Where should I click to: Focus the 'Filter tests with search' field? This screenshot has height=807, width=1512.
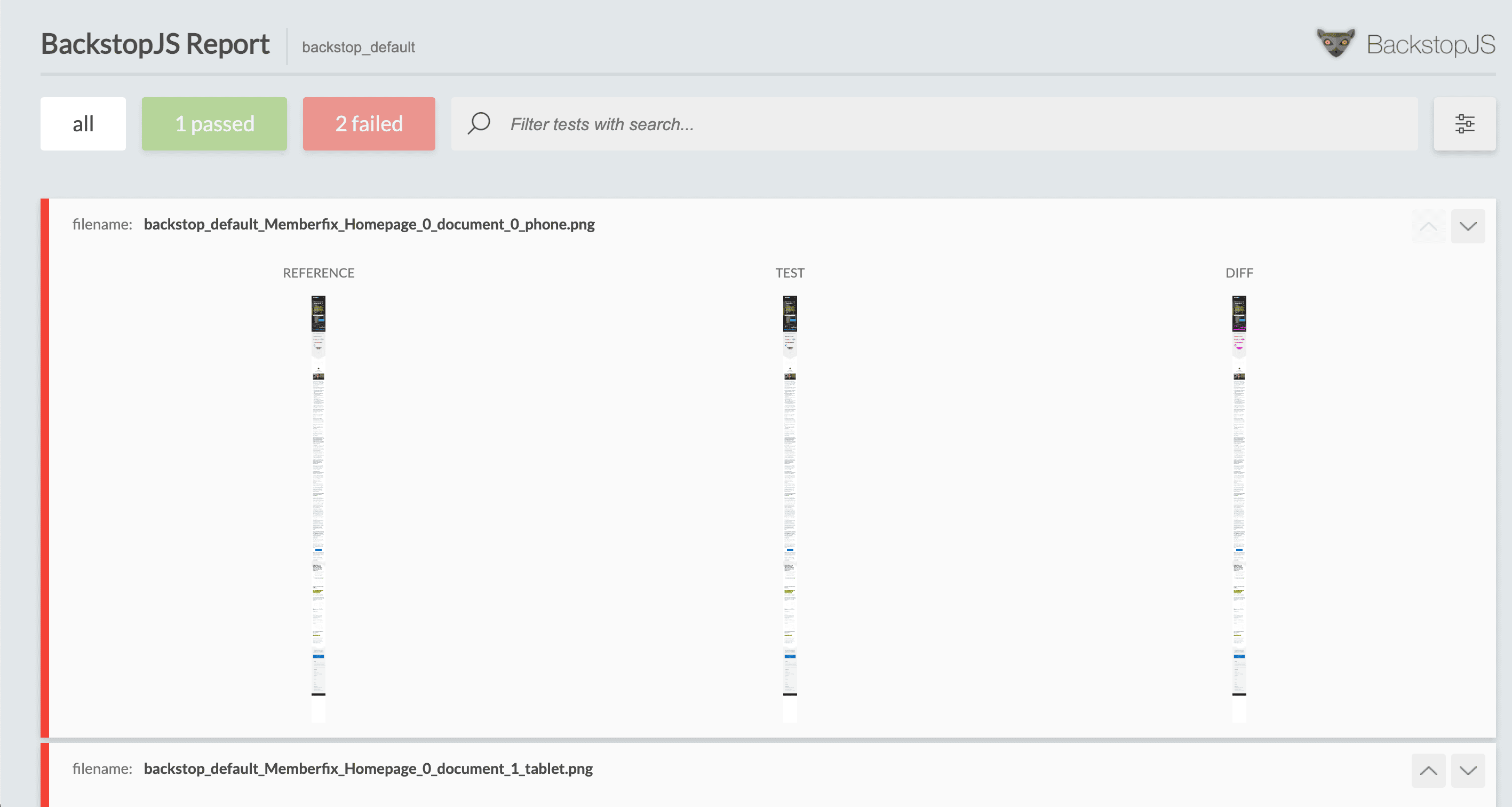[x=934, y=124]
